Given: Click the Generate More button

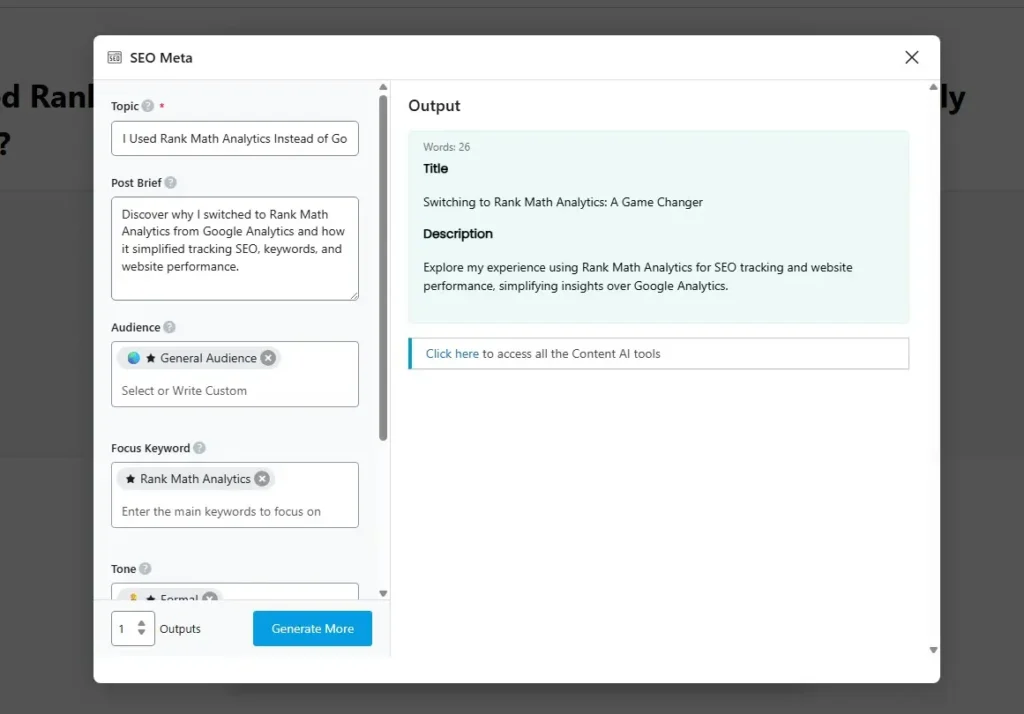Looking at the screenshot, I should [x=312, y=629].
